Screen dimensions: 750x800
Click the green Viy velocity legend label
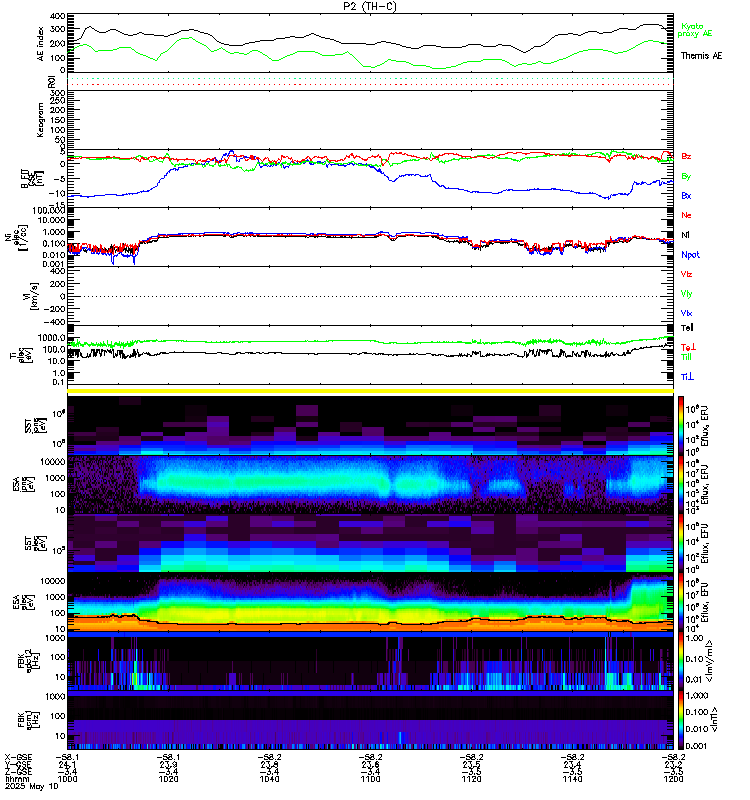[x=686, y=294]
